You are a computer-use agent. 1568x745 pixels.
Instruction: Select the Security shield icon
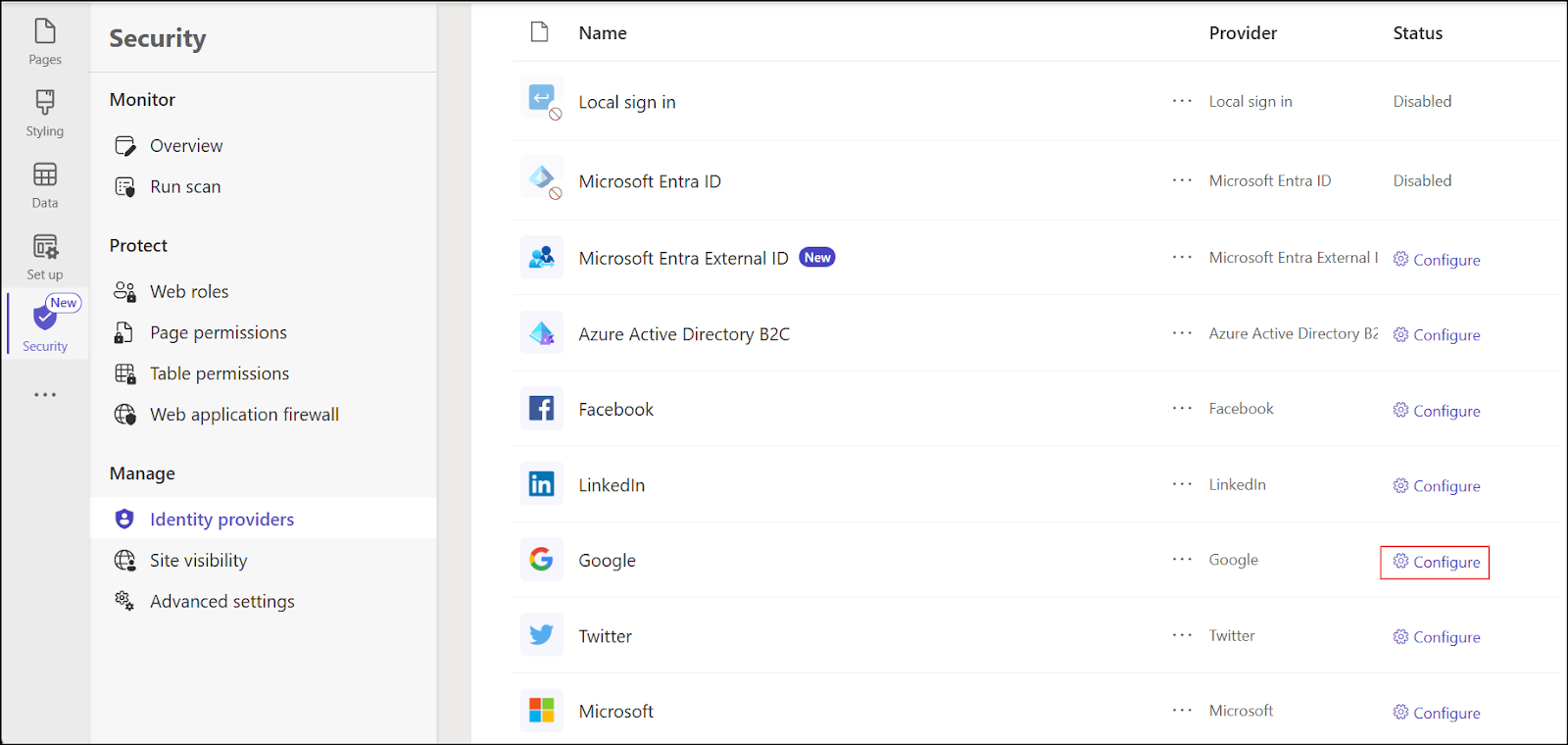45,318
